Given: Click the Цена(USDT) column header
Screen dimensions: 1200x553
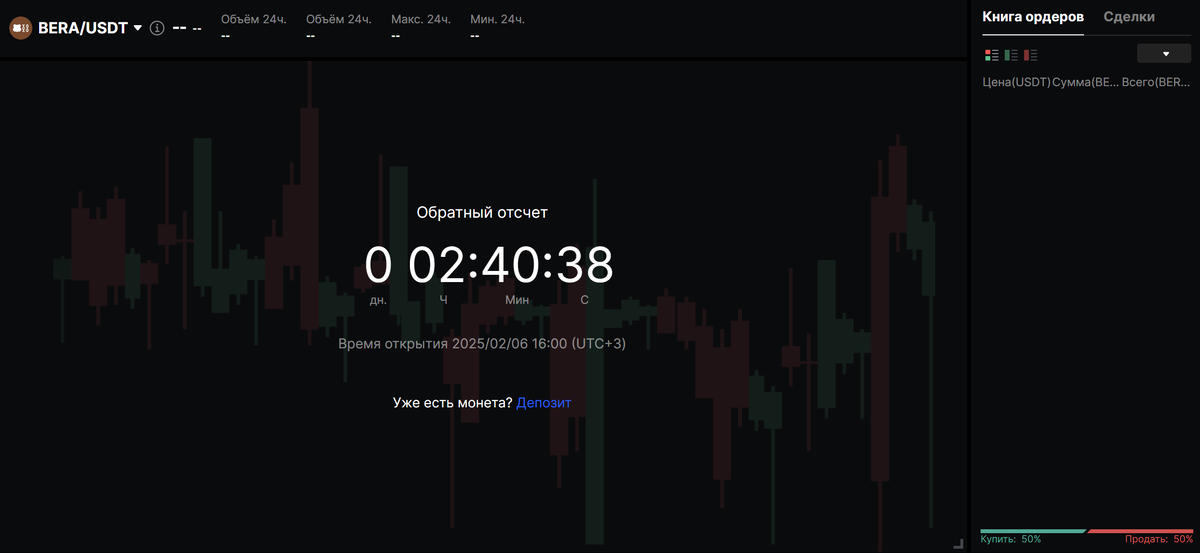Looking at the screenshot, I should [x=1017, y=82].
